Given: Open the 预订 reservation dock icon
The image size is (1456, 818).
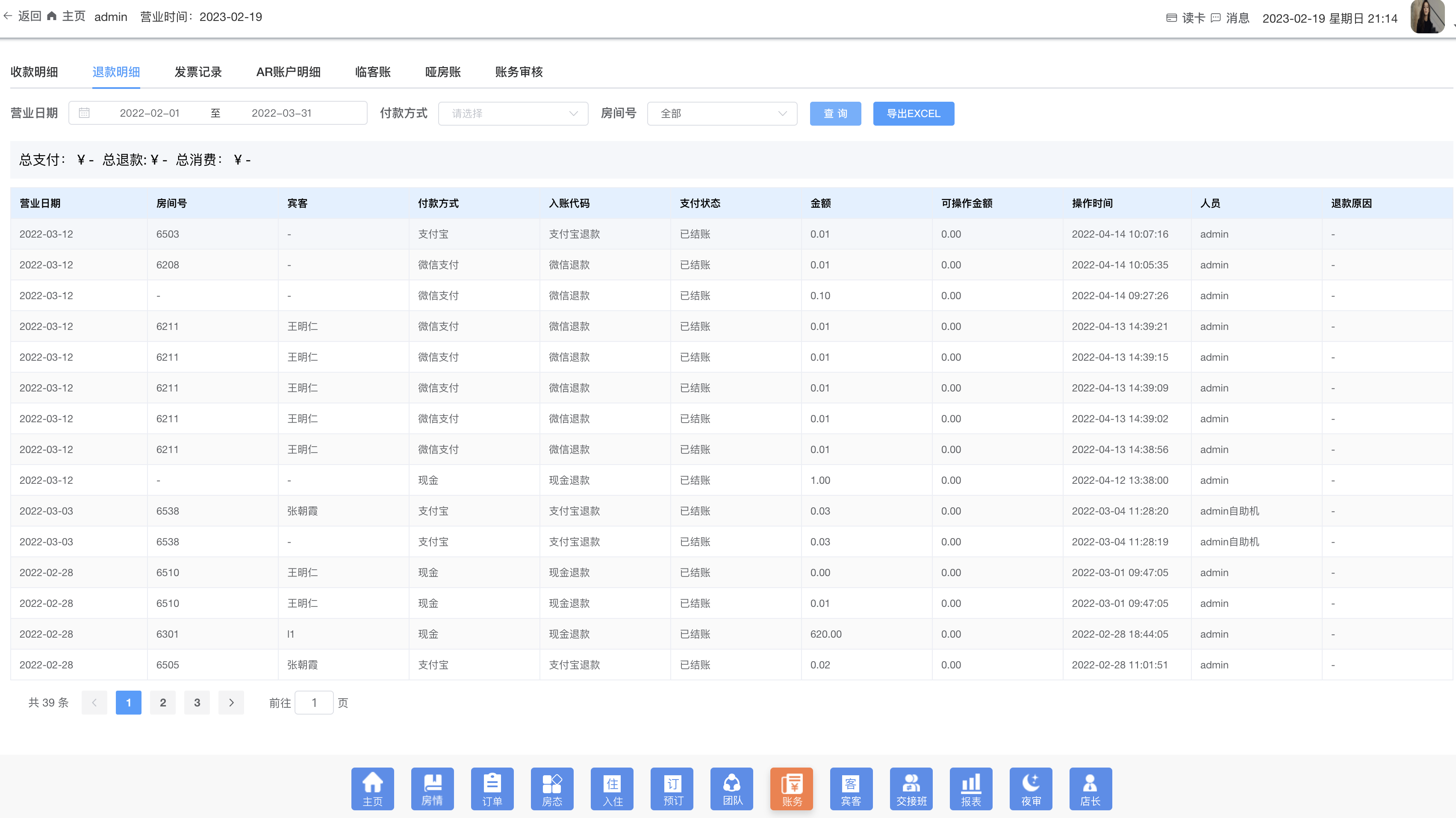Looking at the screenshot, I should point(672,788).
